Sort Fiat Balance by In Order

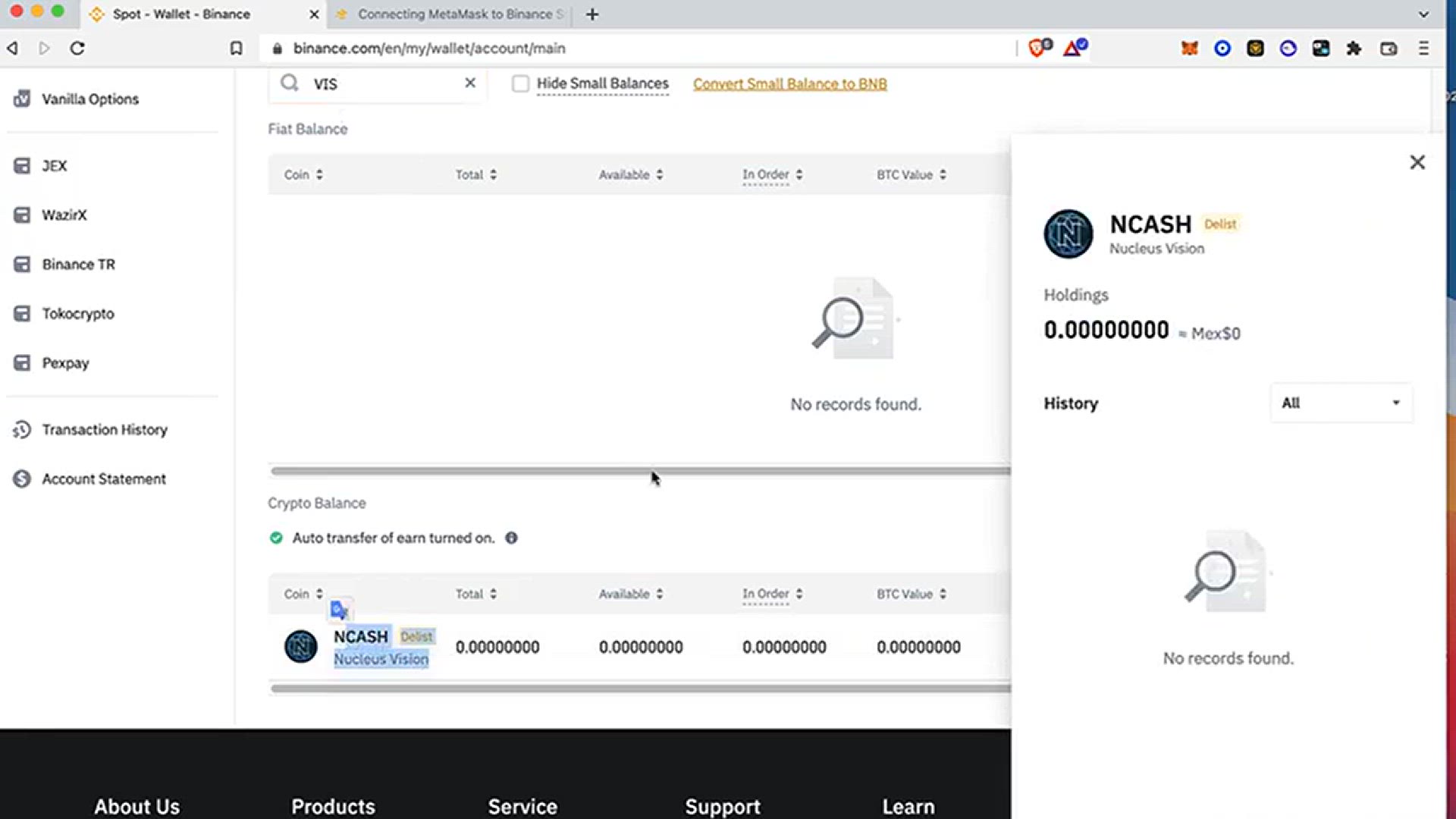[772, 174]
